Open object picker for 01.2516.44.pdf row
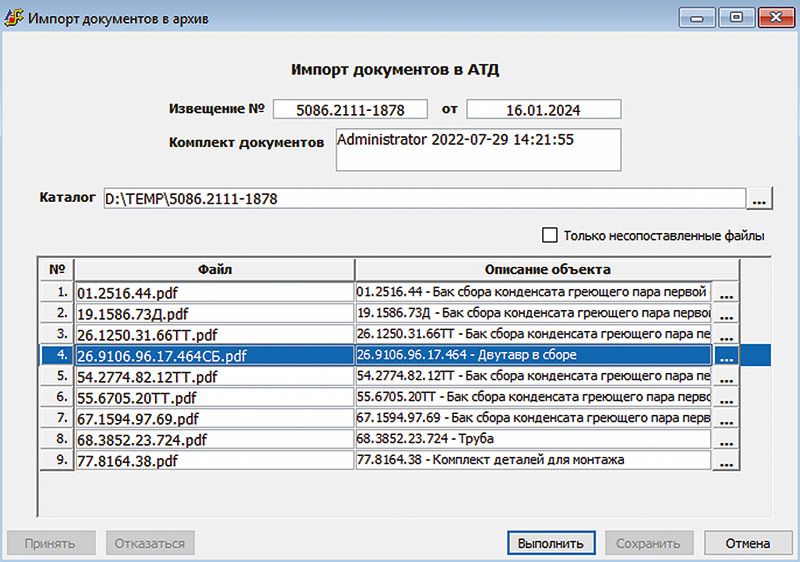 (725, 293)
